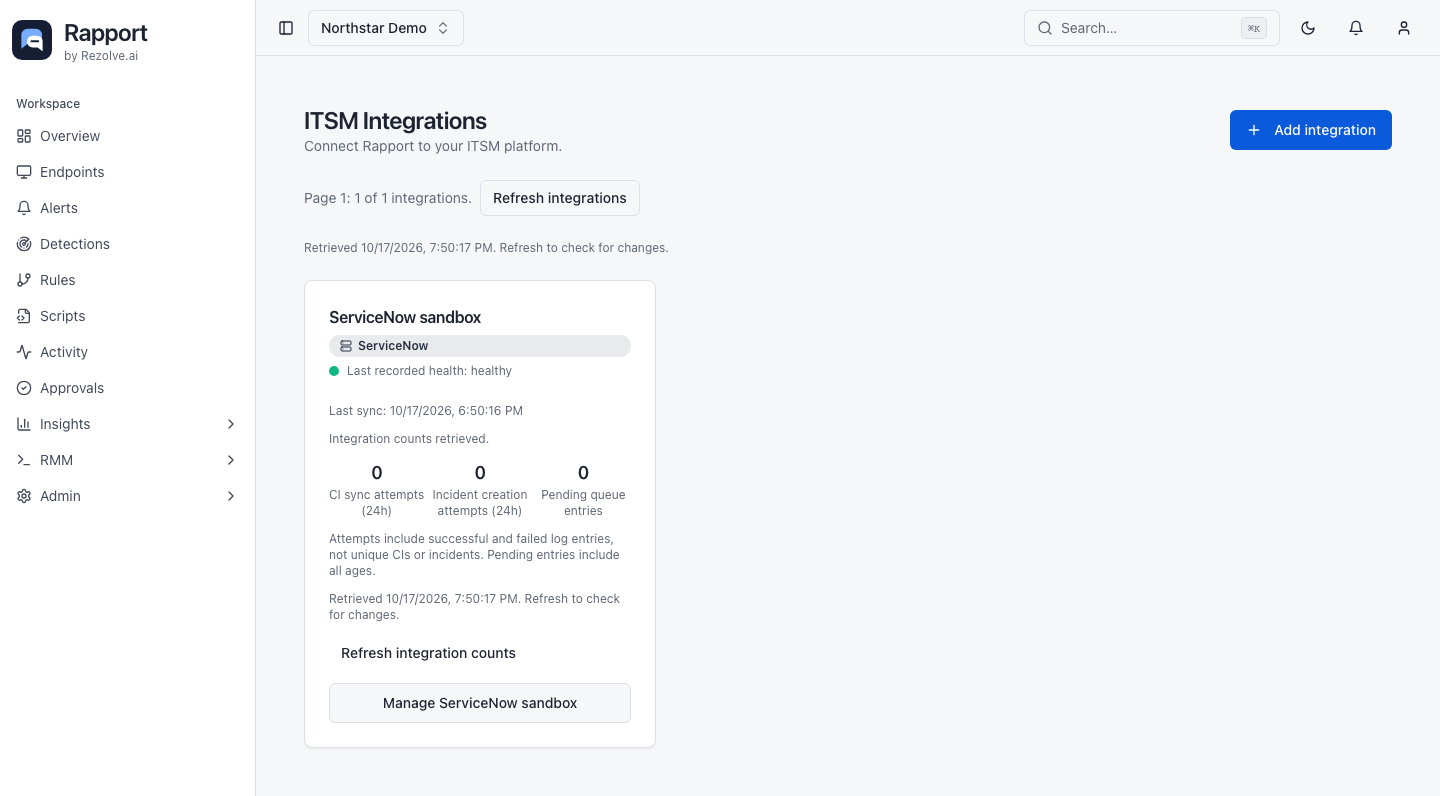Go to Scripts
1440x796 pixels.
pos(128,316)
